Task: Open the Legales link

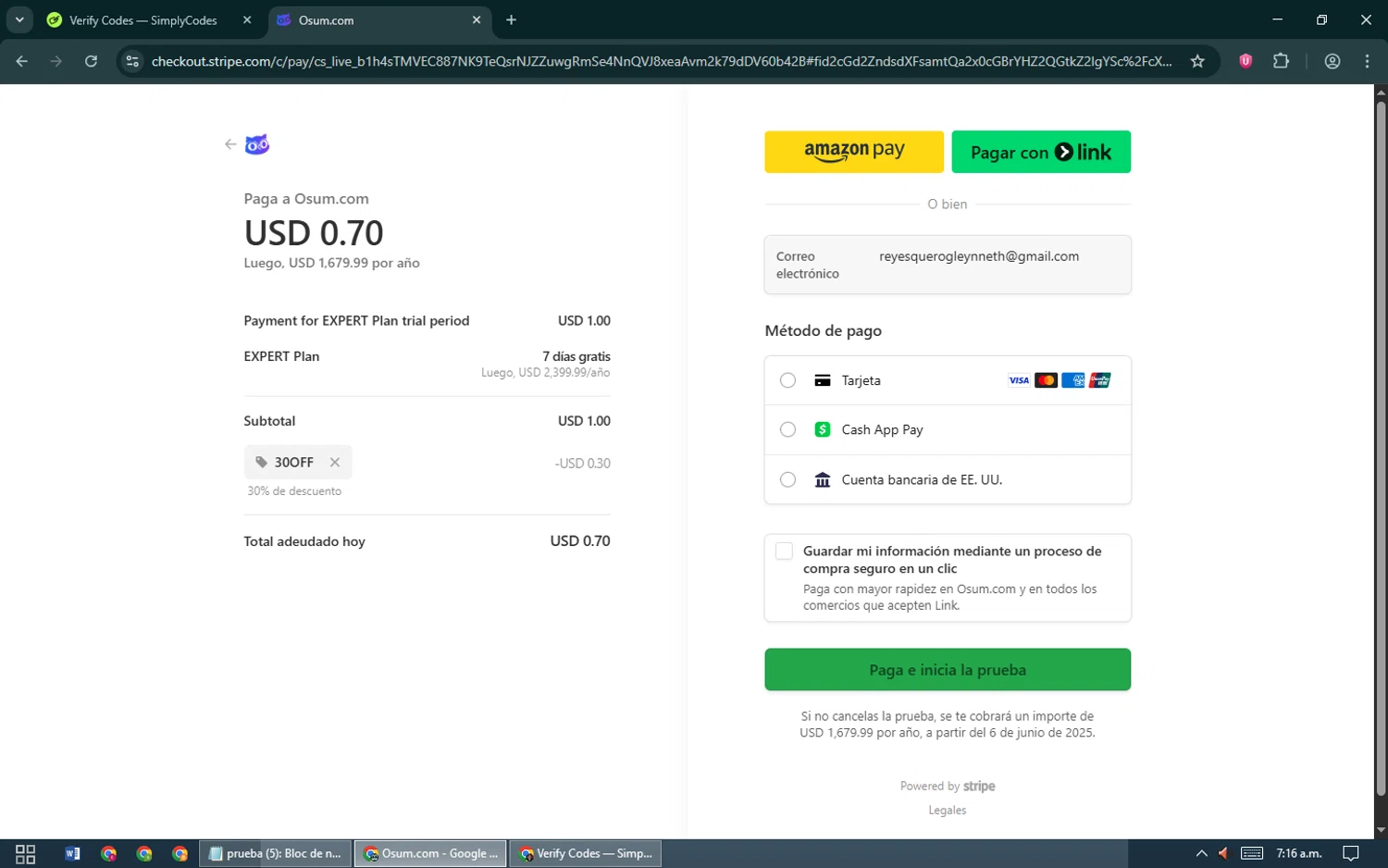Action: 948,811
